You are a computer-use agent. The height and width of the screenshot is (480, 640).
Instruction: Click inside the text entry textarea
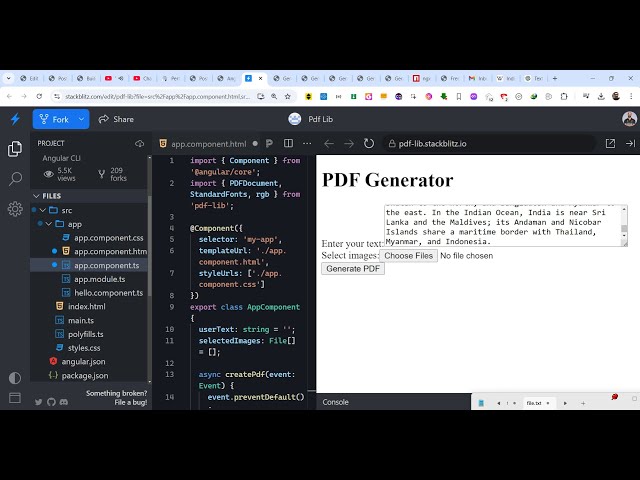[500, 225]
